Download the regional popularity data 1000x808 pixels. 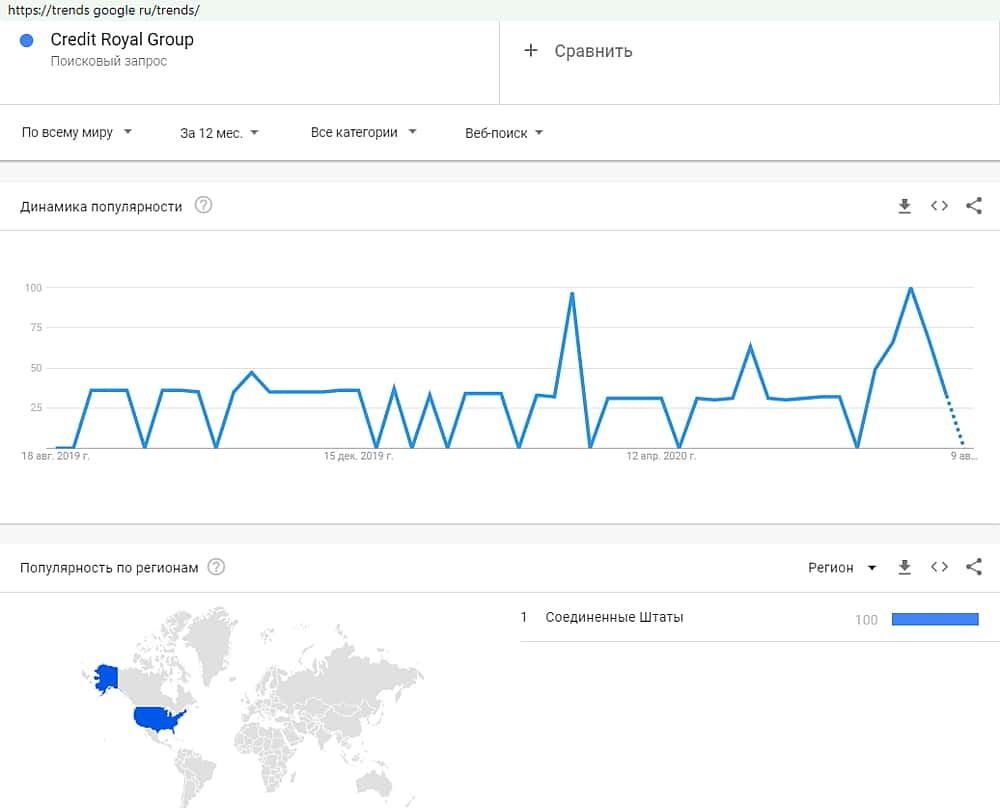click(905, 567)
